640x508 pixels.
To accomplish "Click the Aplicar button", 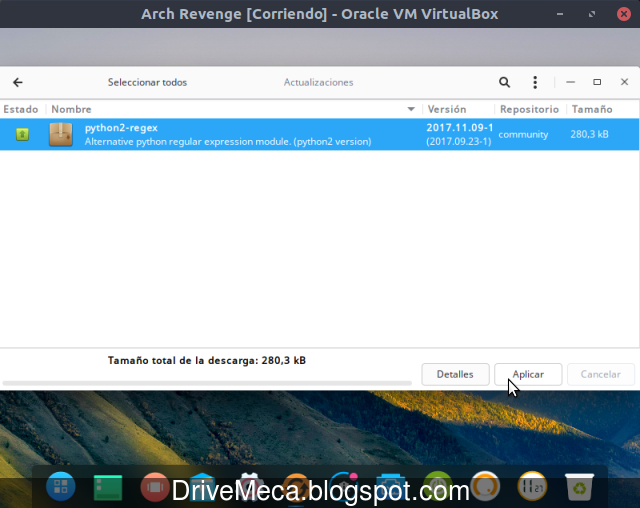I will point(528,374).
